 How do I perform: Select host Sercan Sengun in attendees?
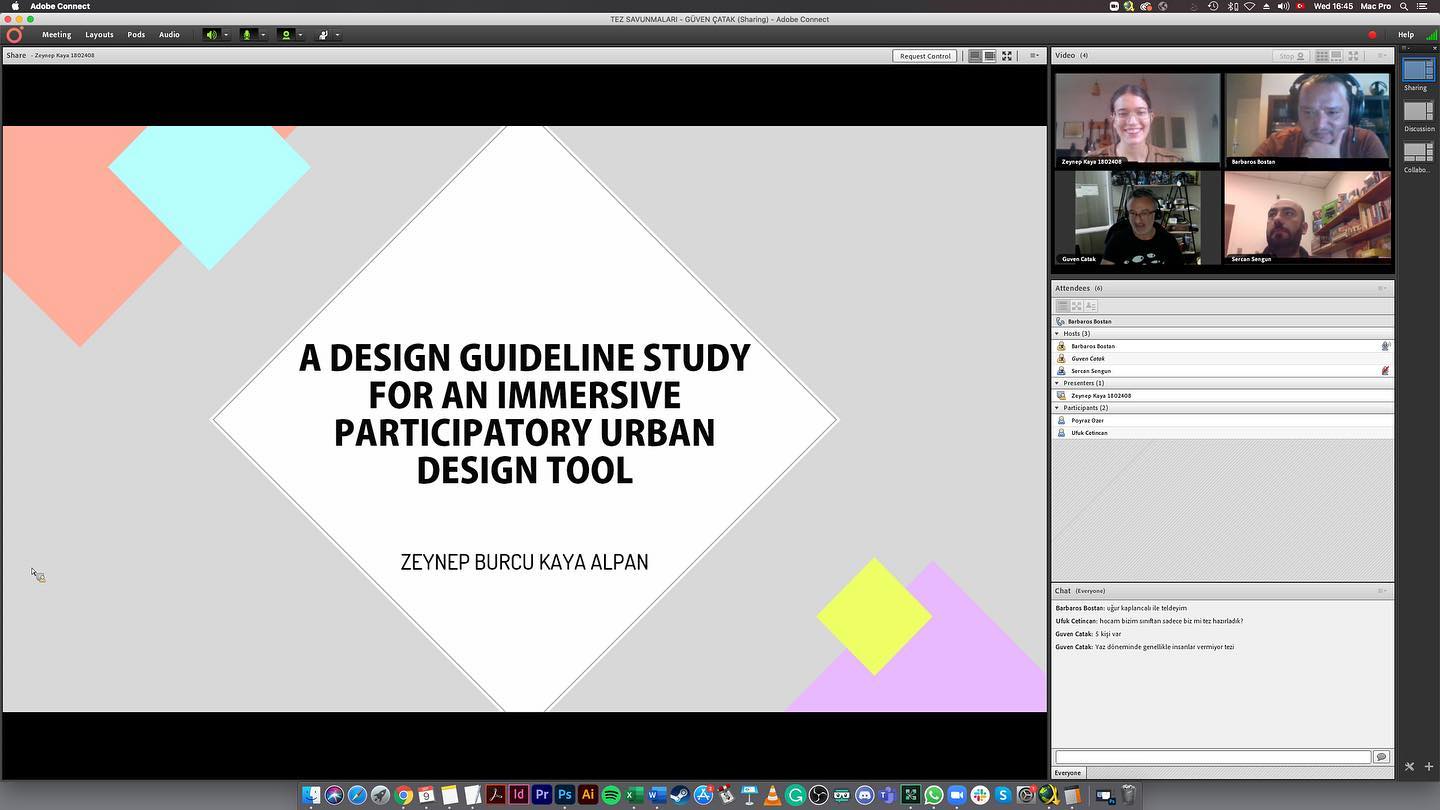(x=1222, y=371)
